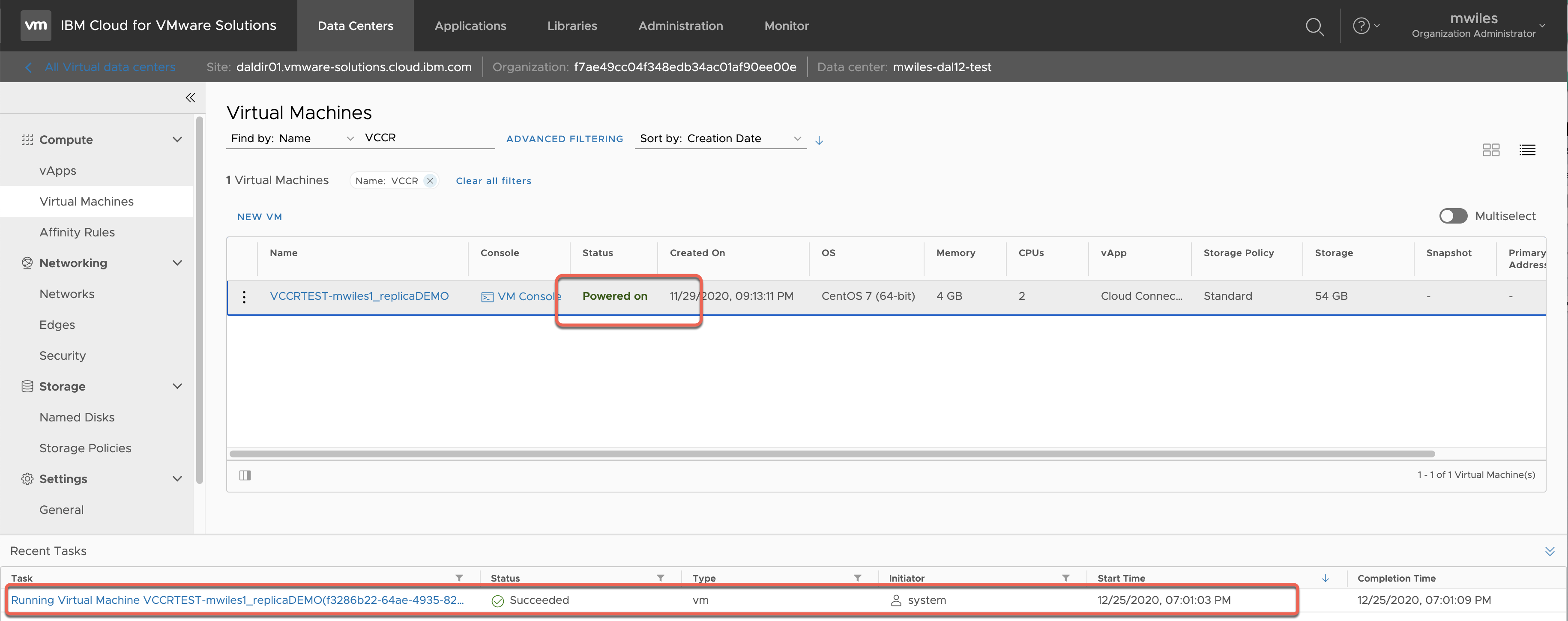The width and height of the screenshot is (1568, 621).
Task: Click the column chooser icon
Action: coord(245,475)
